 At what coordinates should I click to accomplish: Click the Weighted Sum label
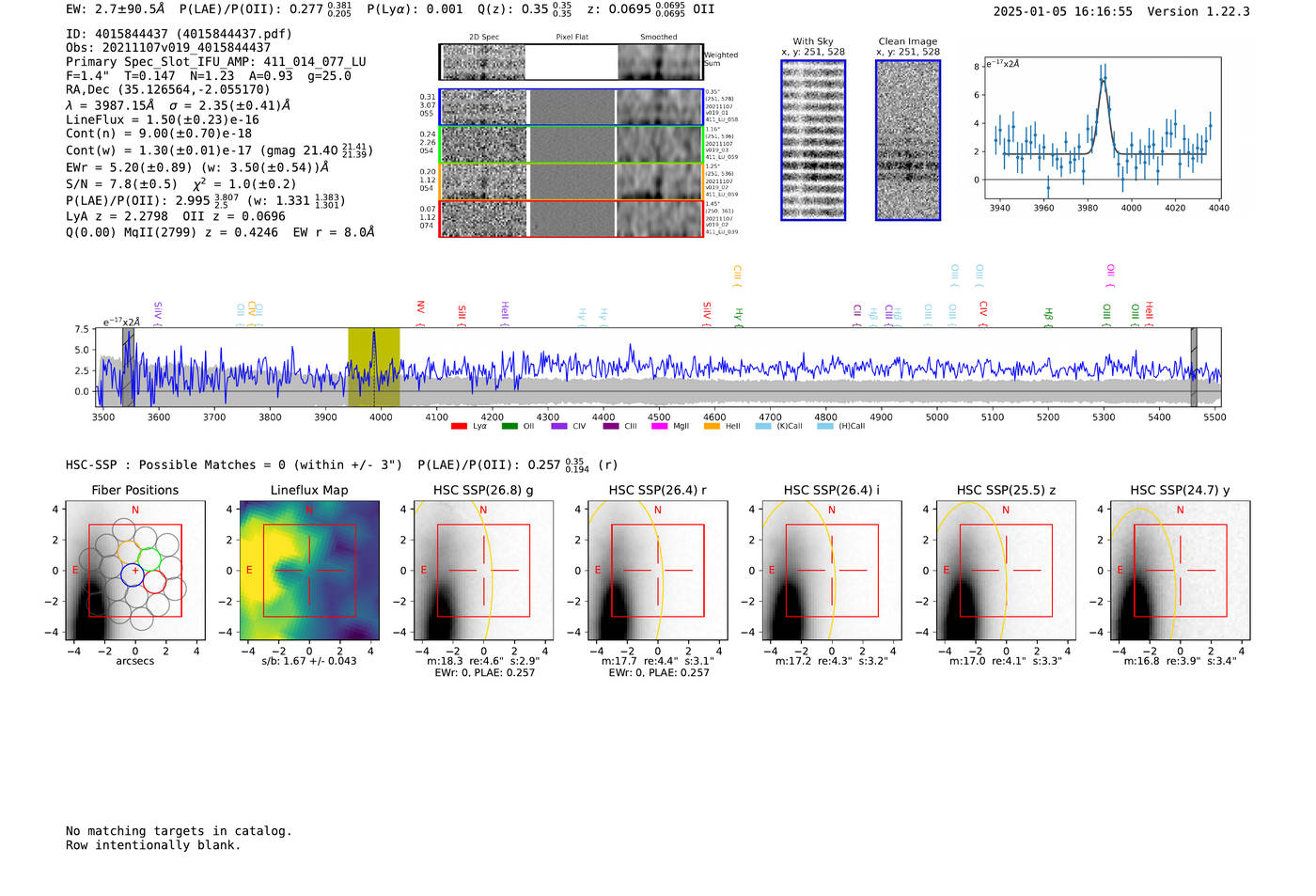[721, 59]
